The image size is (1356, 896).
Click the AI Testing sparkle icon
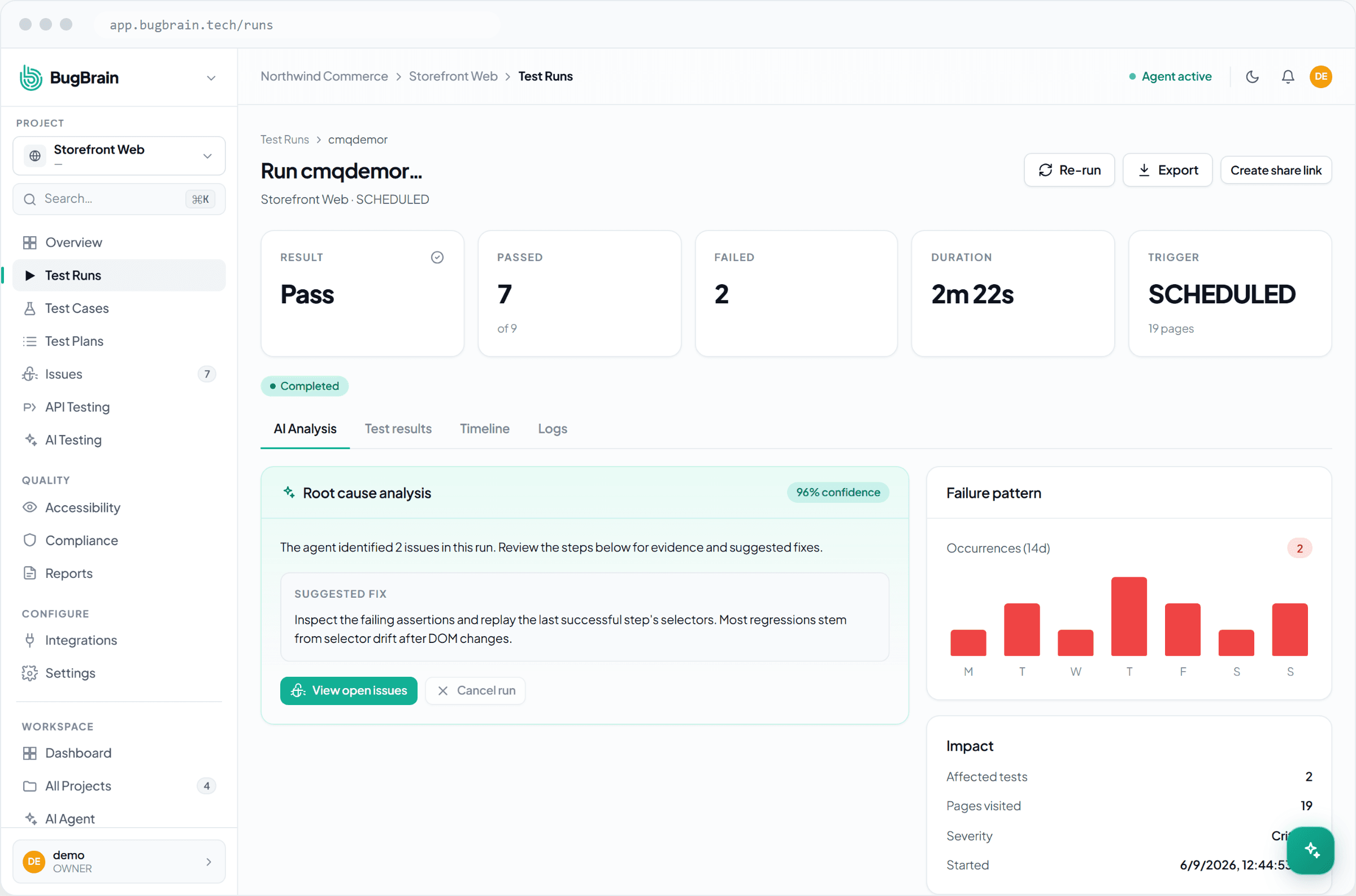click(31, 440)
